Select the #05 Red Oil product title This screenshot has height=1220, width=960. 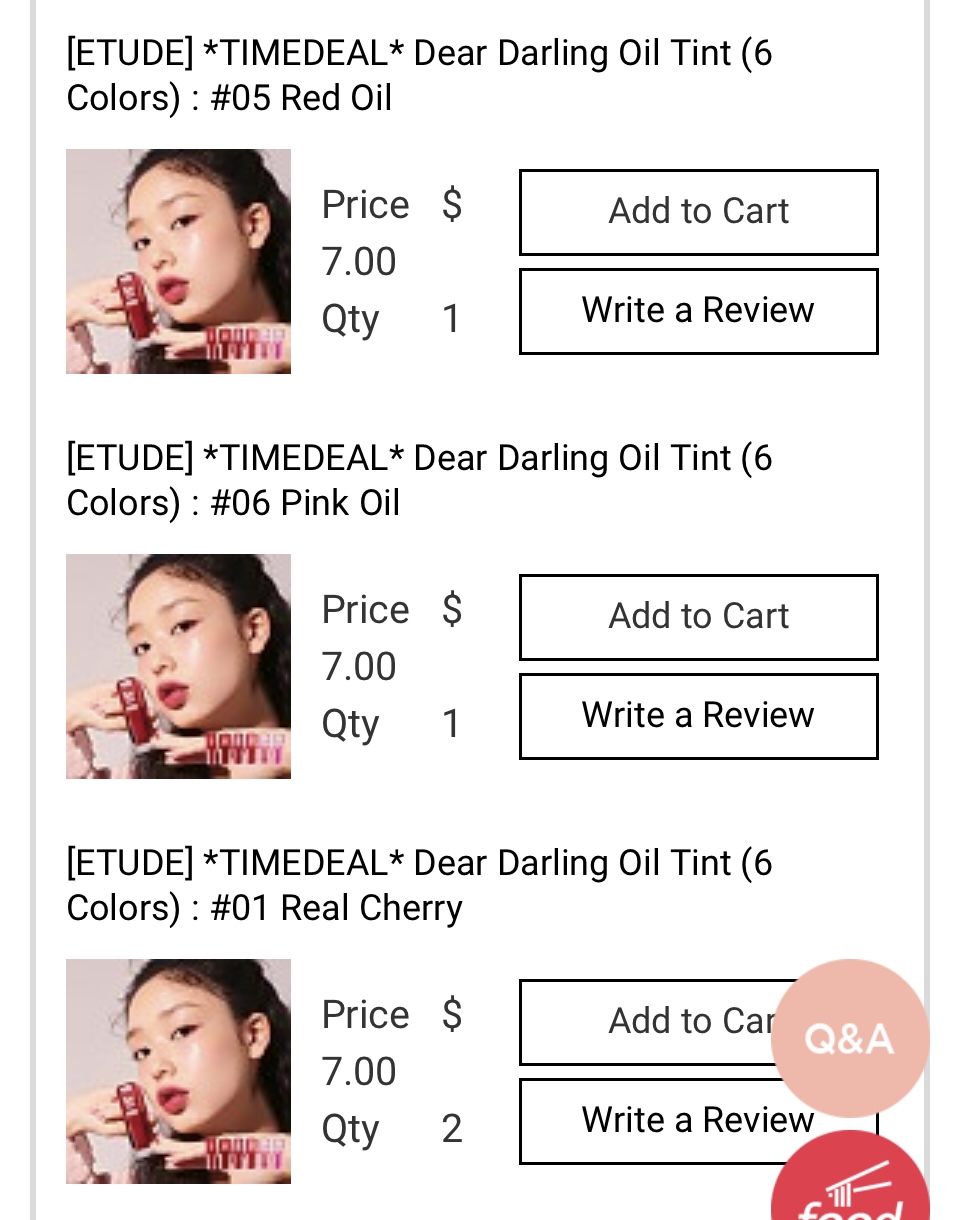[419, 76]
